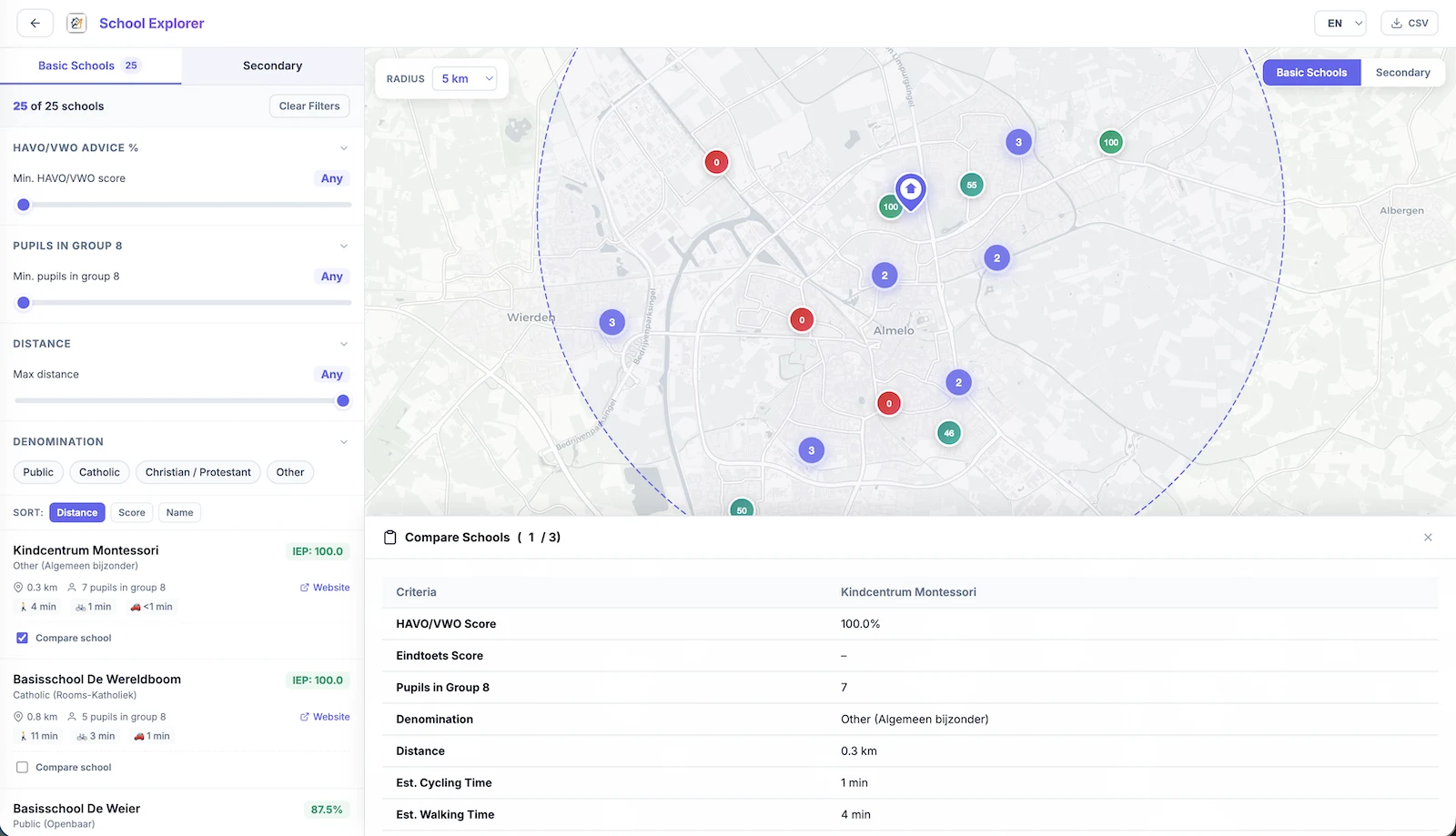Click the home location pin on map
This screenshot has height=836, width=1456.
910,191
